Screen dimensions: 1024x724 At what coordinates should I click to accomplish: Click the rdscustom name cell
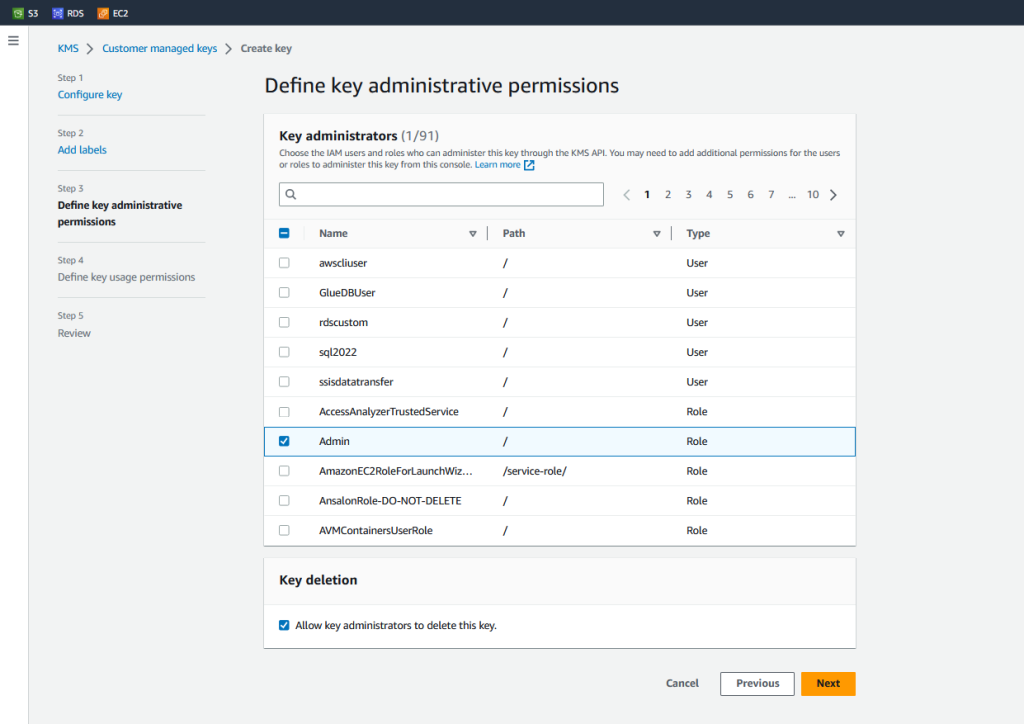coord(344,323)
